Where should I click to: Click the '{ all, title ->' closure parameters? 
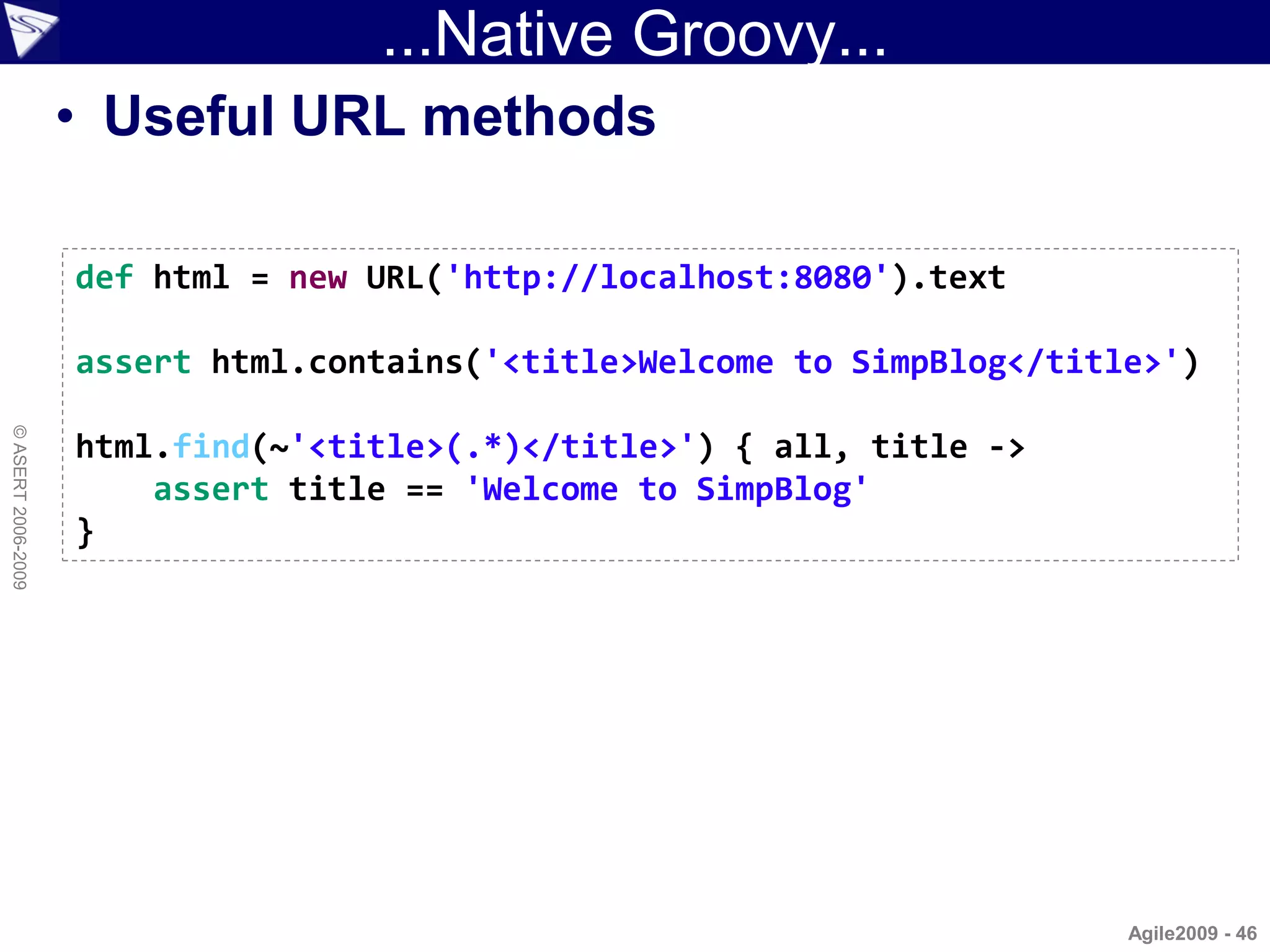point(881,447)
